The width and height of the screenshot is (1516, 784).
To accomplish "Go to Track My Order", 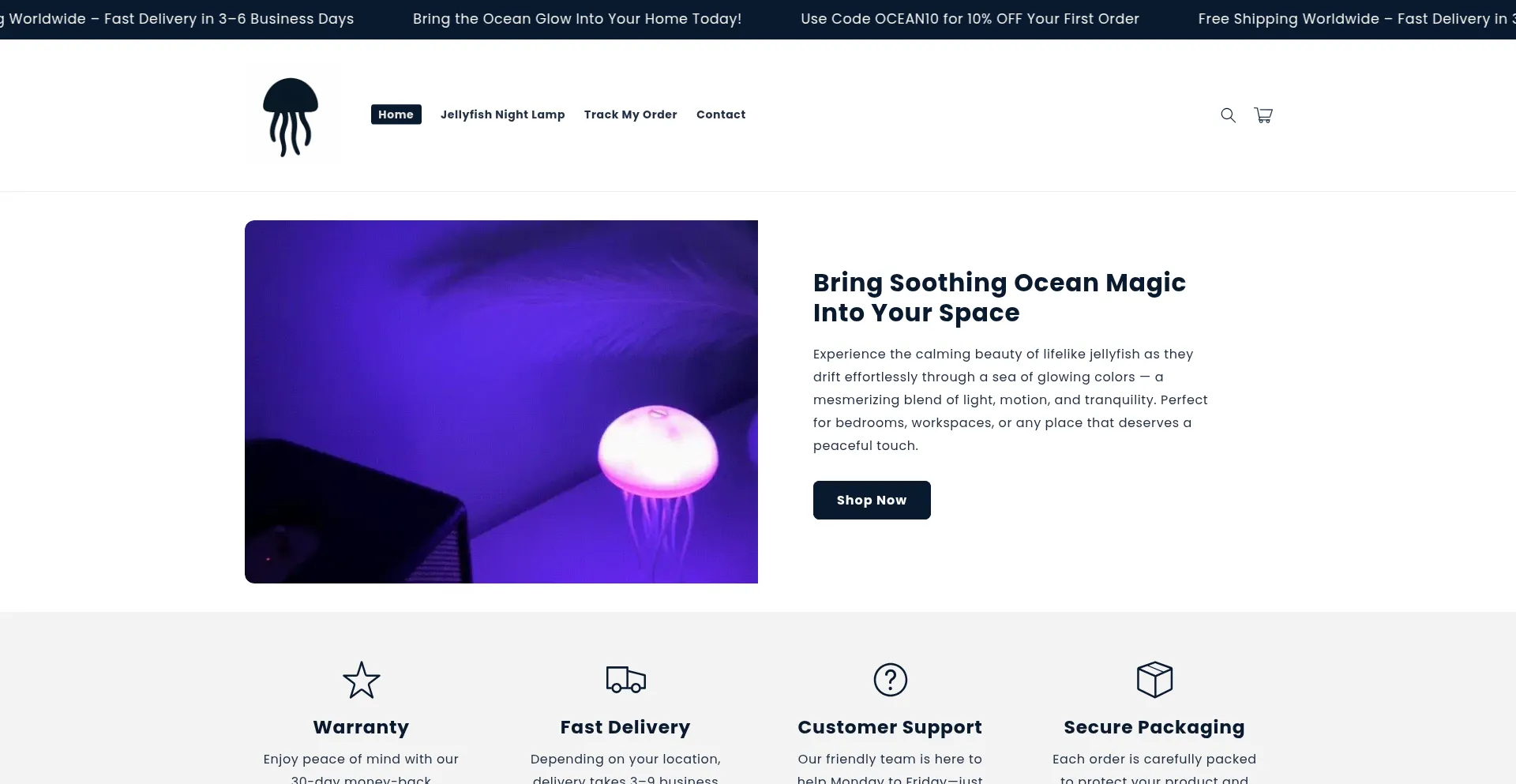I will pos(631,114).
